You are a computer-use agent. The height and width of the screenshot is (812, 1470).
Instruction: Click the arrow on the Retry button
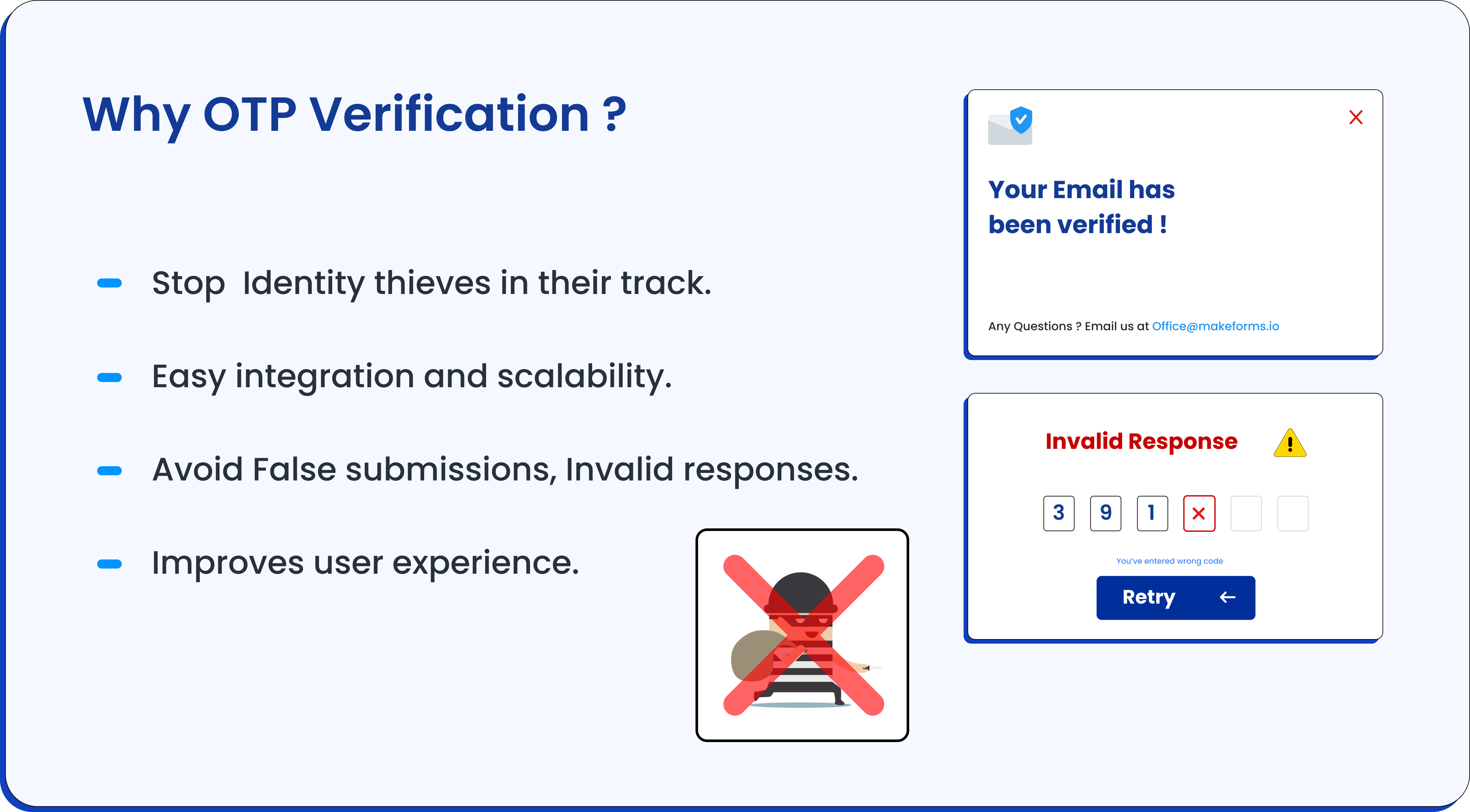pyautogui.click(x=1227, y=597)
